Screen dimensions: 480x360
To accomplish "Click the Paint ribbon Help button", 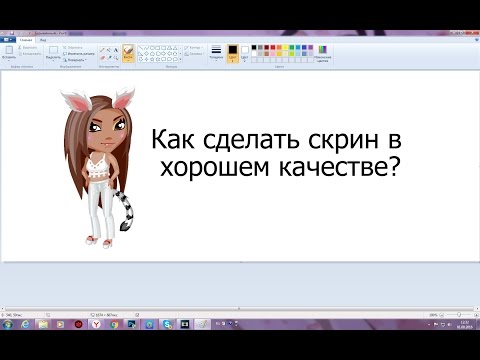I will [476, 40].
